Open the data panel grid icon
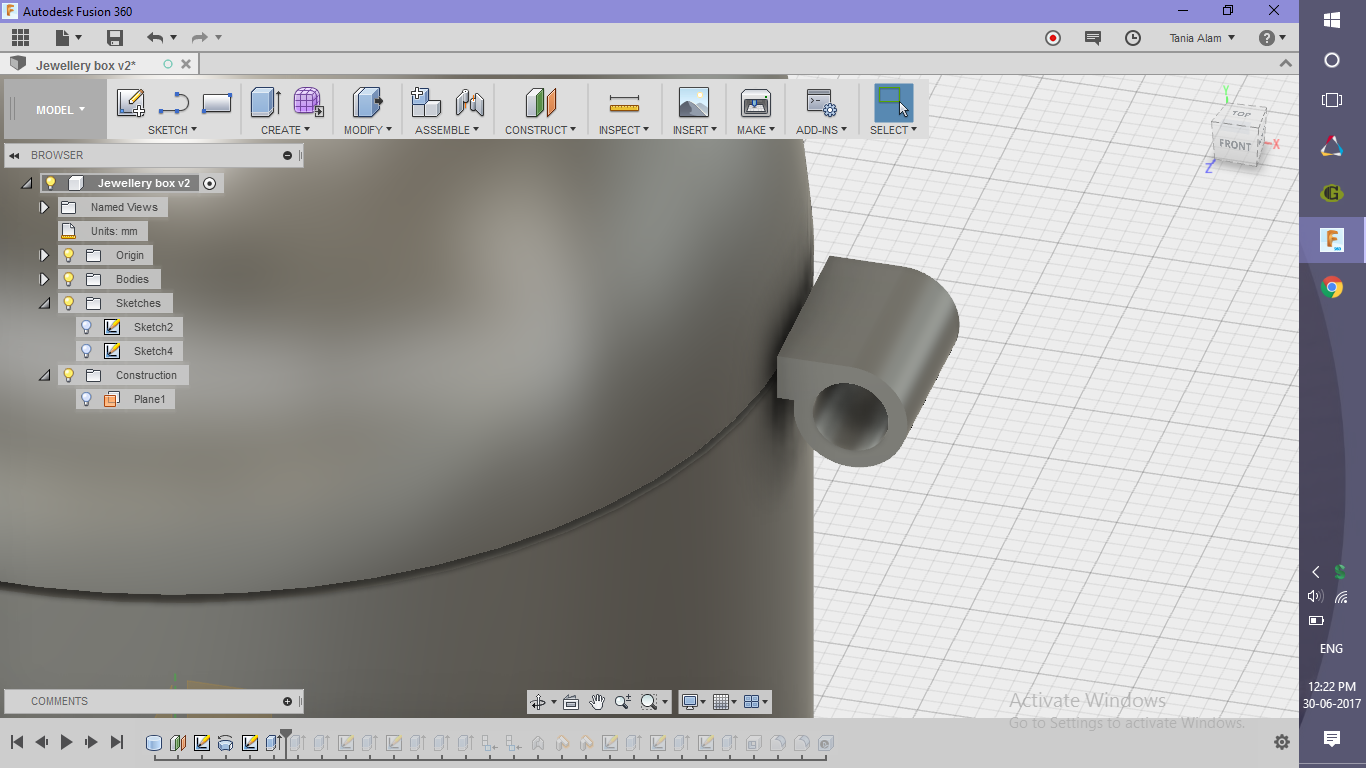The width and height of the screenshot is (1366, 768). pos(20,38)
